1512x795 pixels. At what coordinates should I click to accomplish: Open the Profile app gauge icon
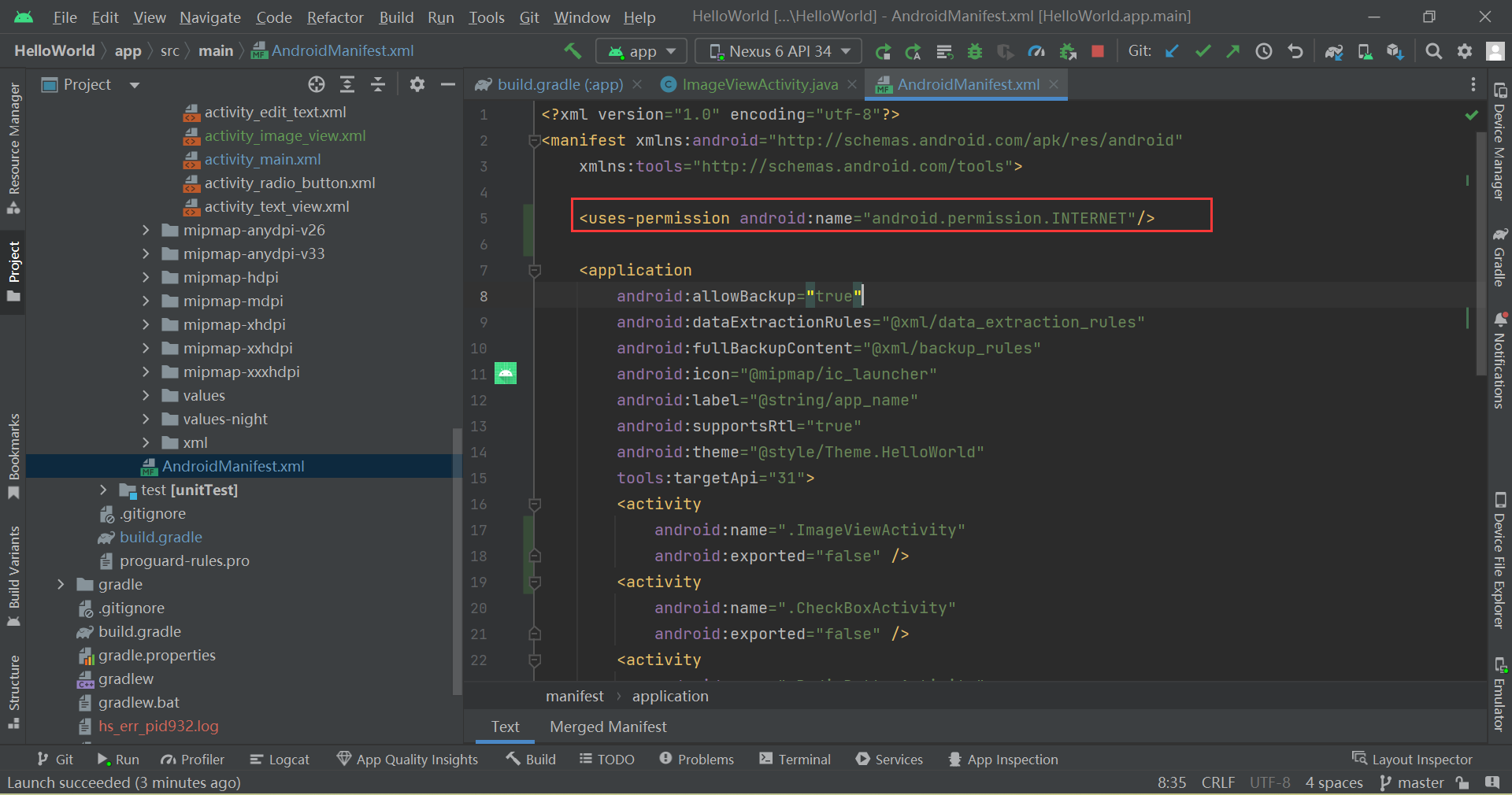coord(1036,51)
